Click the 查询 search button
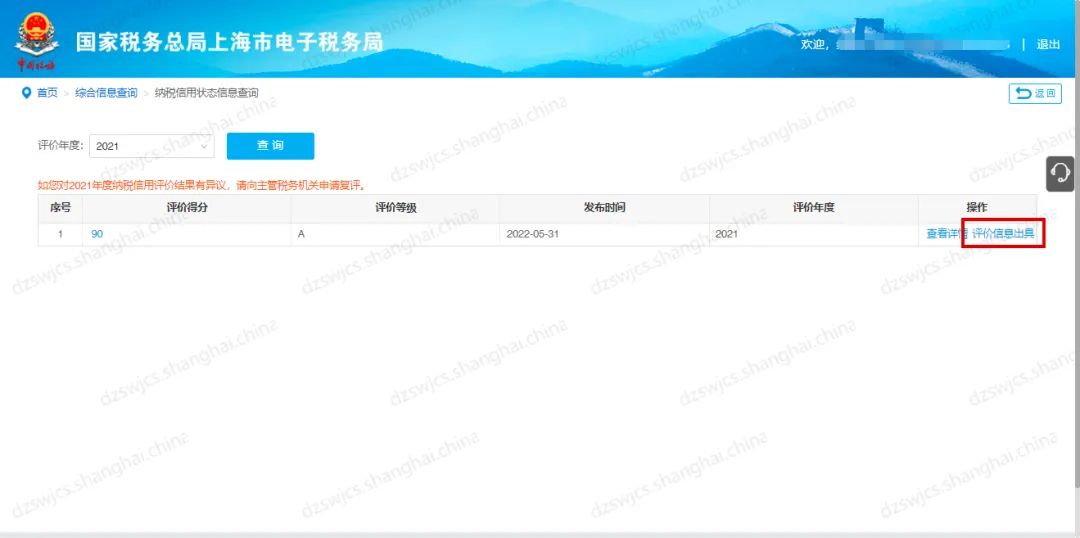 (x=270, y=146)
